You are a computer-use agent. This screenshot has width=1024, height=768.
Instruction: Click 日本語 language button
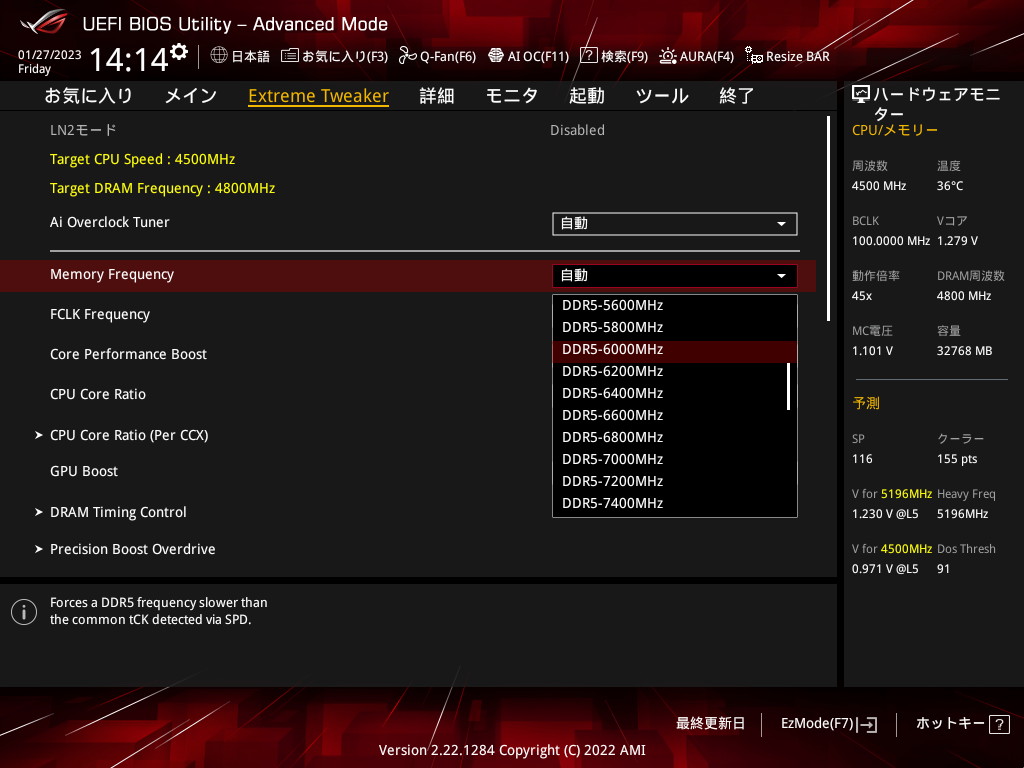(240, 56)
